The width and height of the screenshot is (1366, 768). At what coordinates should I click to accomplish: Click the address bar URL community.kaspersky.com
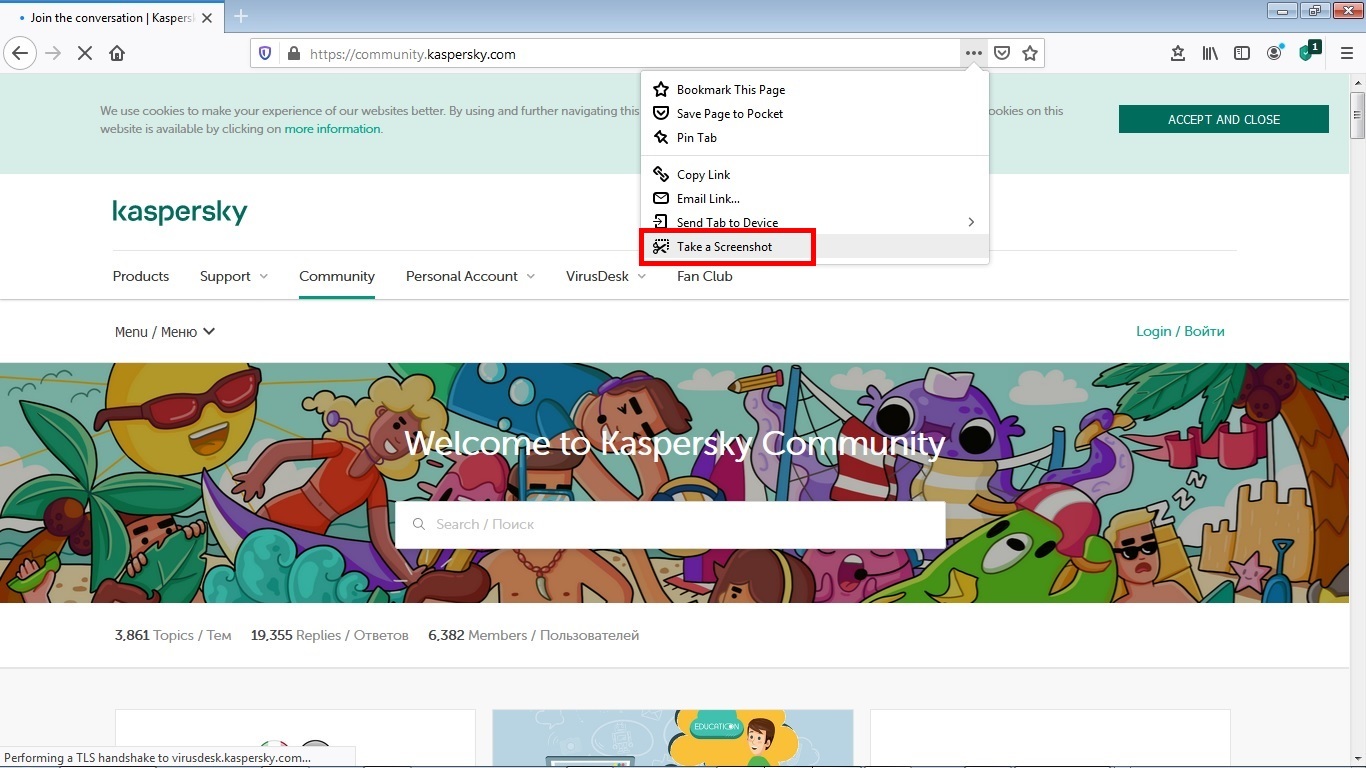point(413,54)
